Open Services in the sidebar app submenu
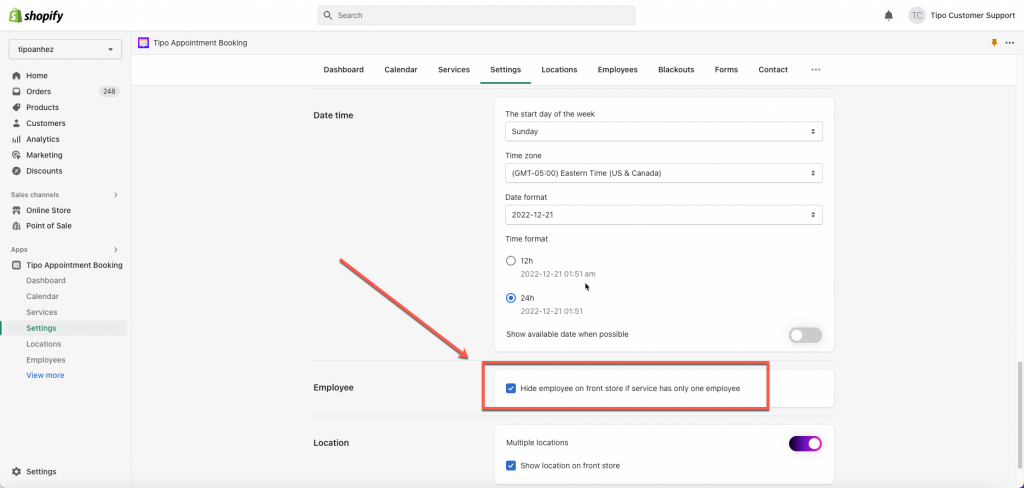The image size is (1024, 488). pos(42,312)
